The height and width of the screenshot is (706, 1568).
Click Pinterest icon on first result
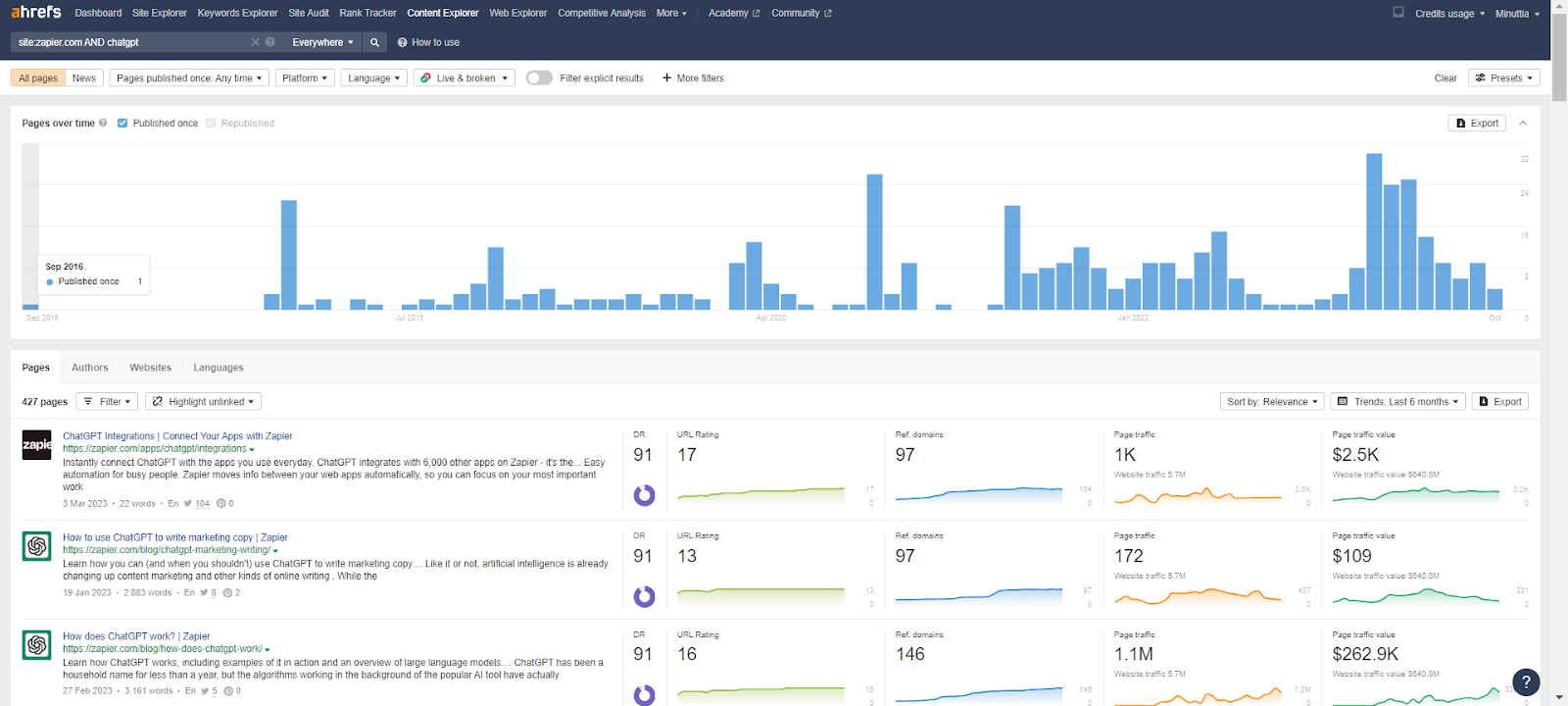coord(220,503)
